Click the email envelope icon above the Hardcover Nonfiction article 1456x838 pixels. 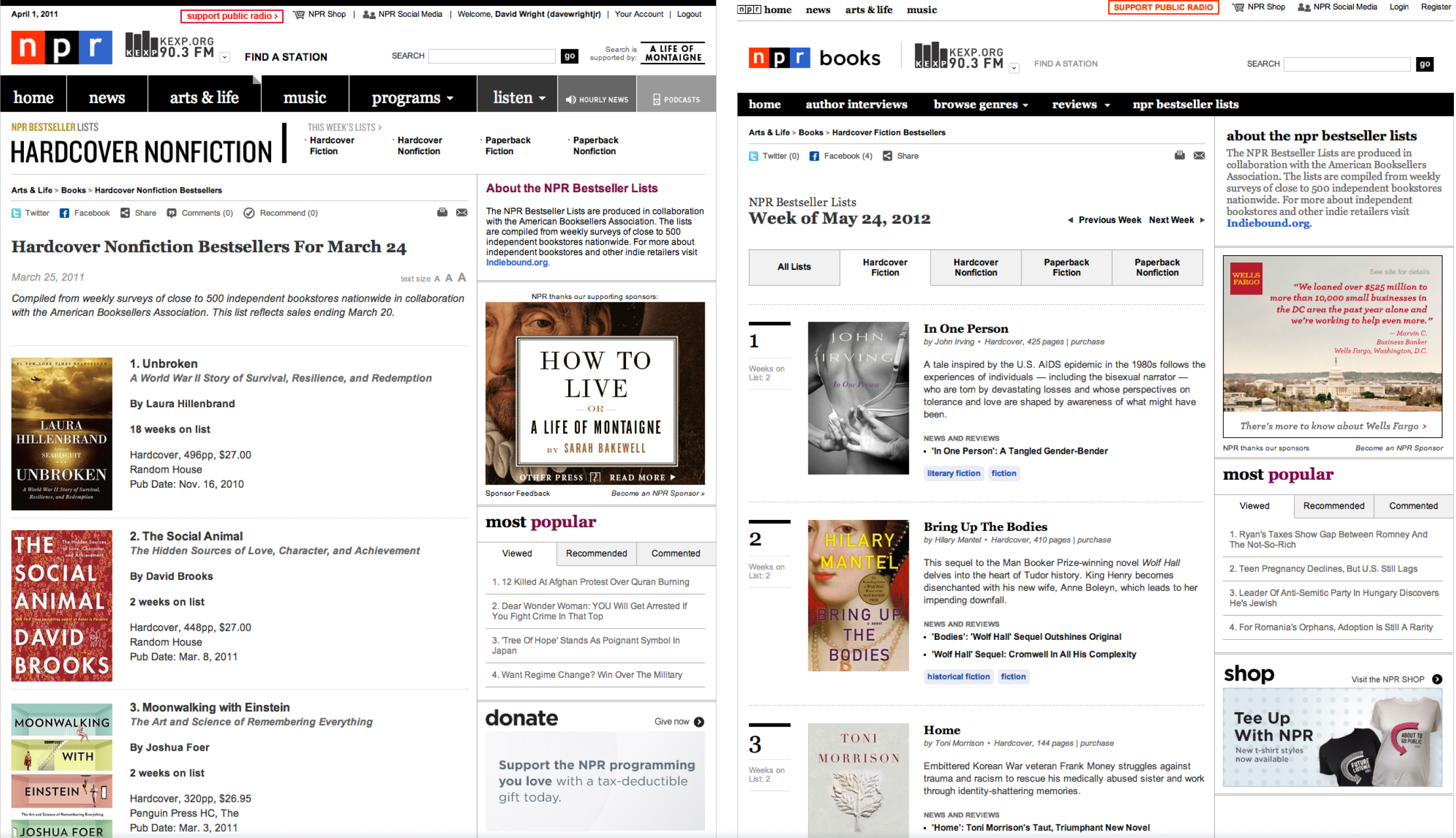(462, 213)
